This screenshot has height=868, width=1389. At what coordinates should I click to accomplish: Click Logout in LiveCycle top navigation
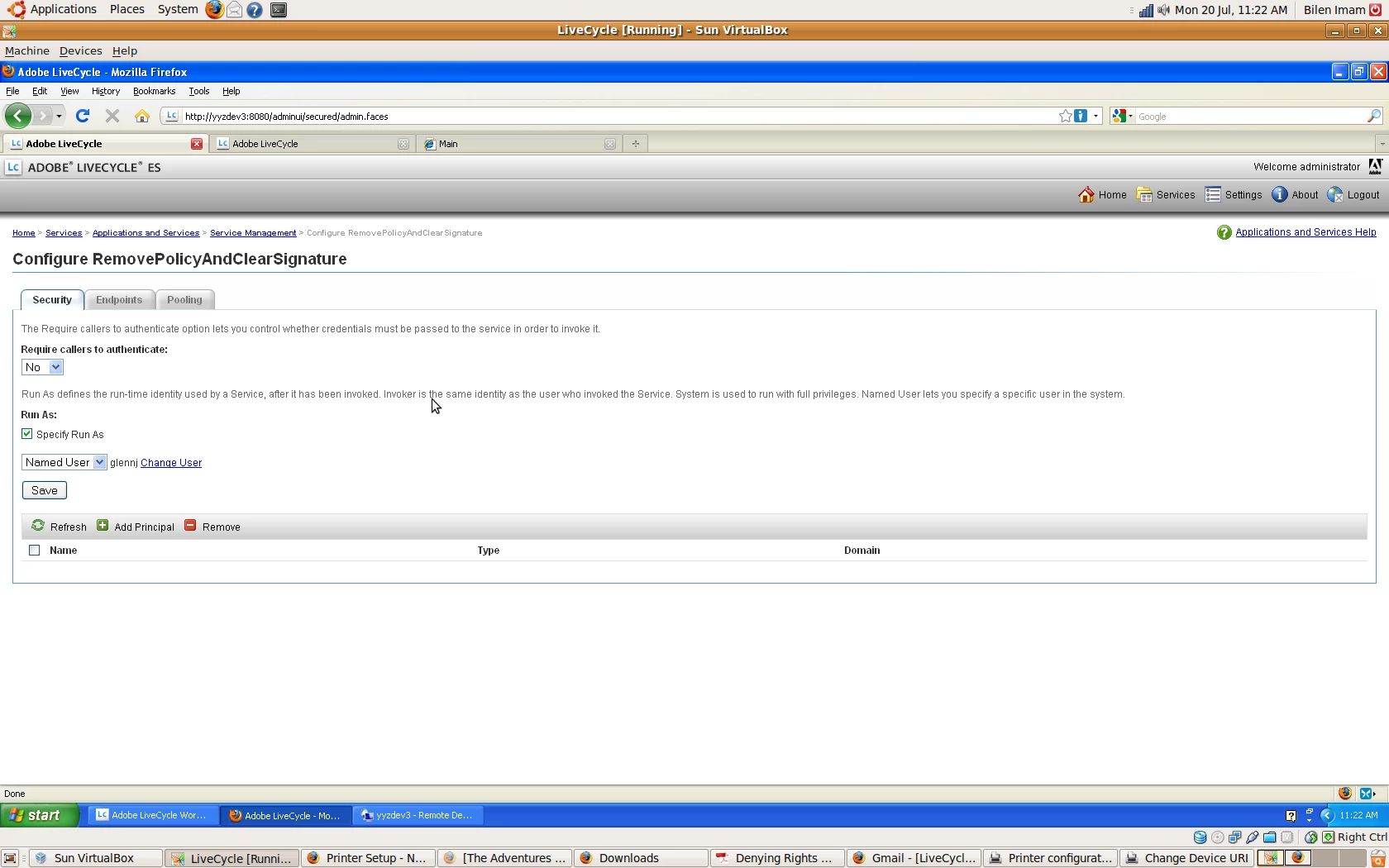[x=1353, y=195]
